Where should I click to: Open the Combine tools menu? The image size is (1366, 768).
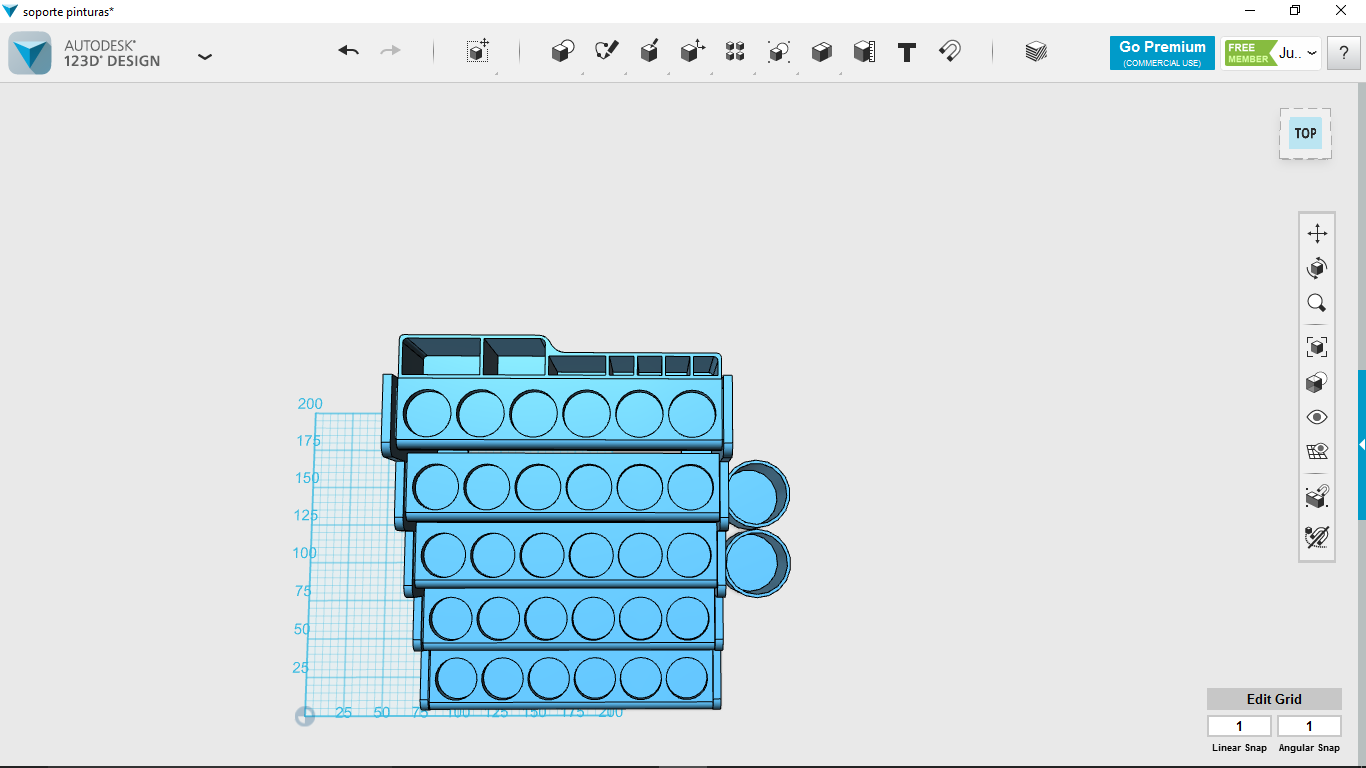821,51
